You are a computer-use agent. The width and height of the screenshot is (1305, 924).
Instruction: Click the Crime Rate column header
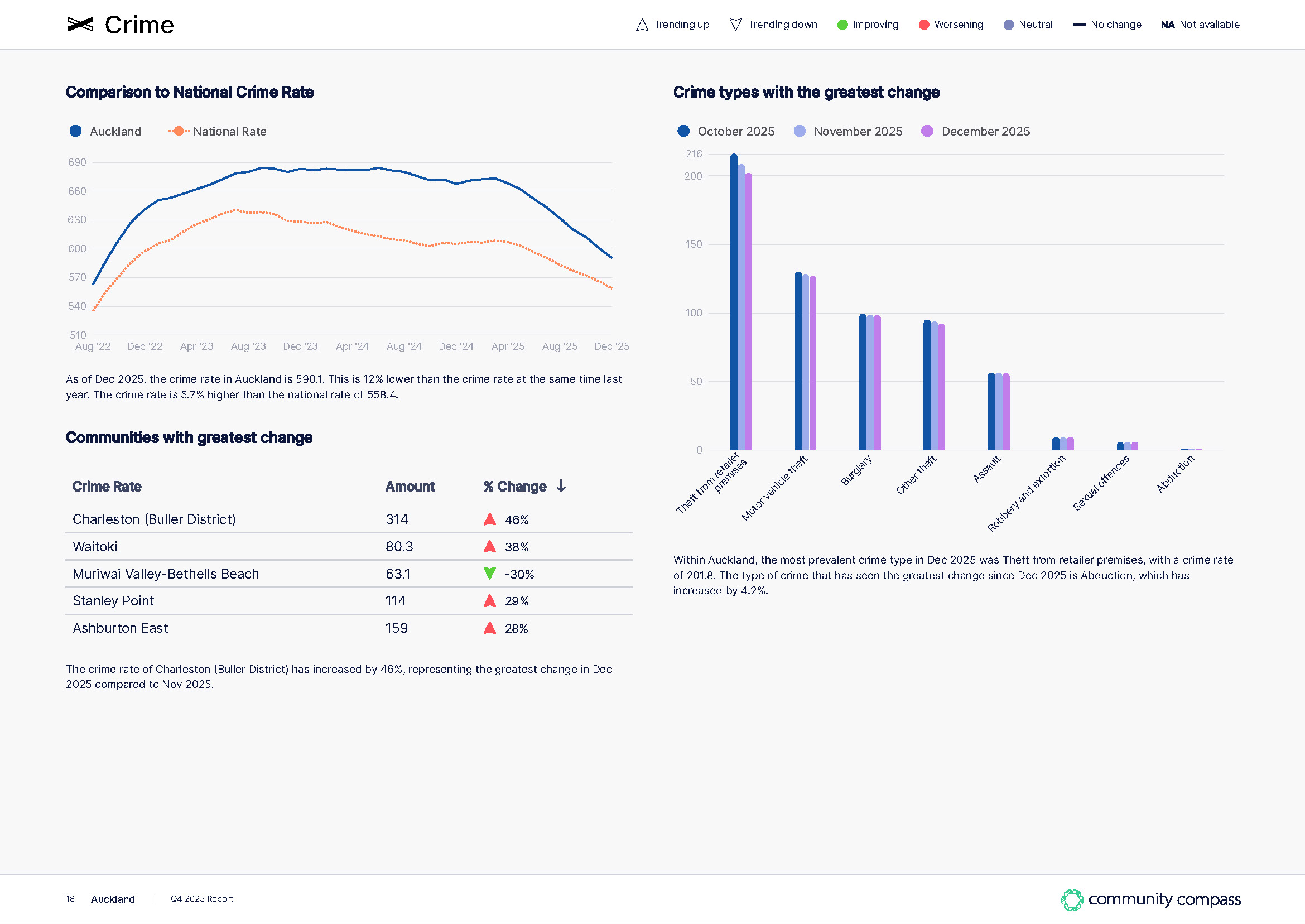coord(107,487)
